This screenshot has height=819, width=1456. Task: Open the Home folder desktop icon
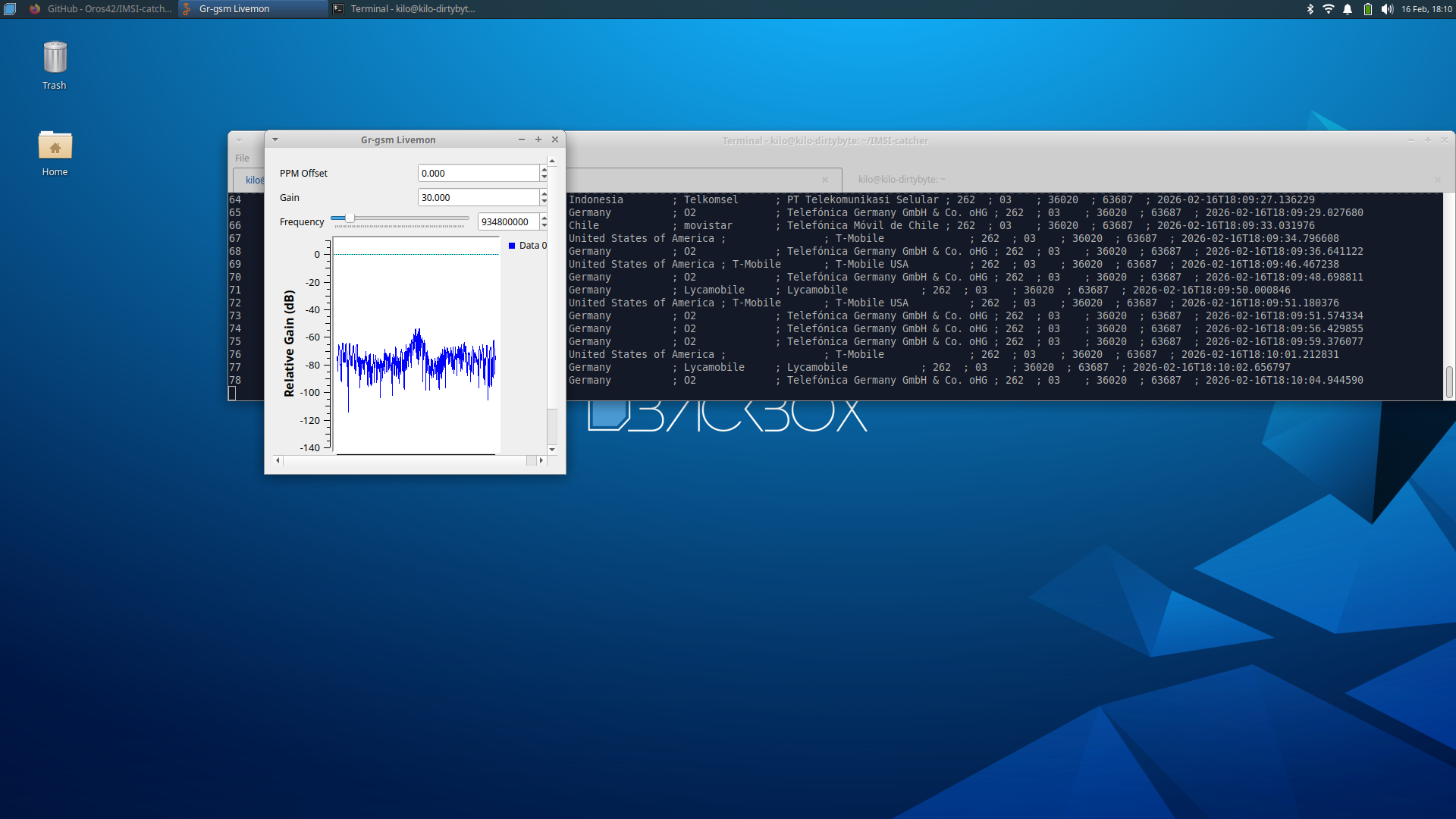55,146
